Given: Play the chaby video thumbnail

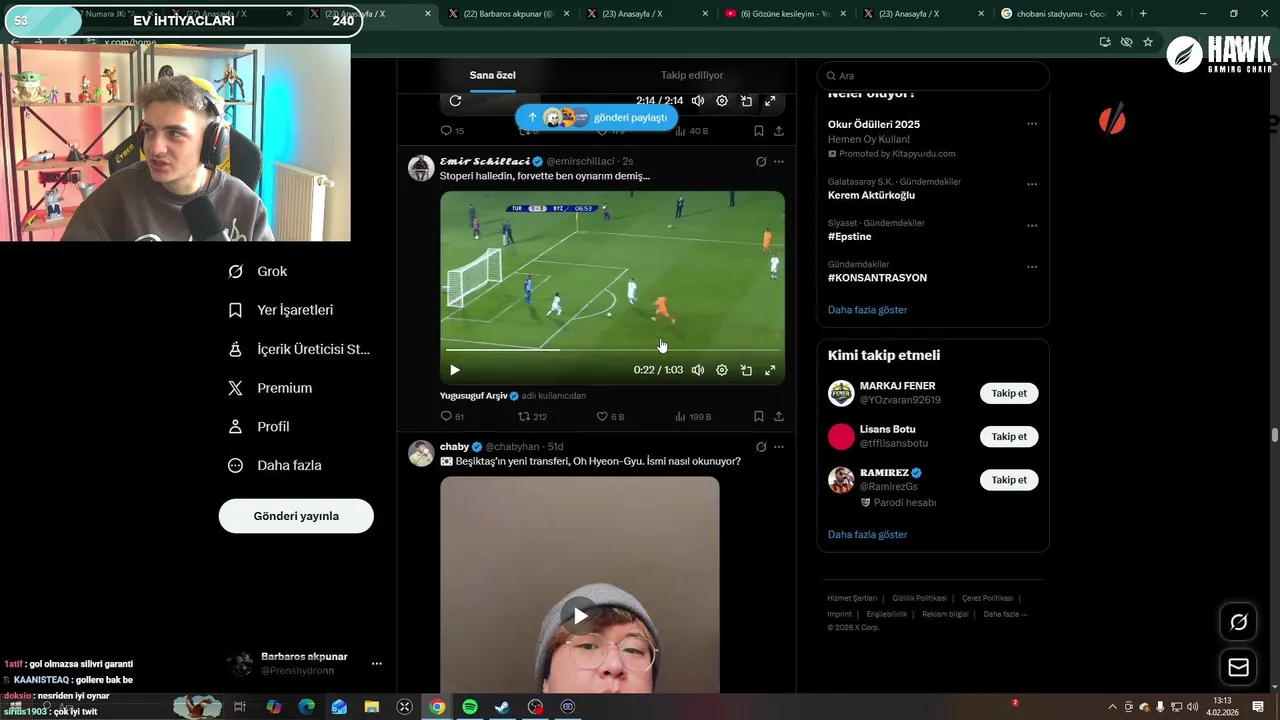Looking at the screenshot, I should click(x=580, y=616).
